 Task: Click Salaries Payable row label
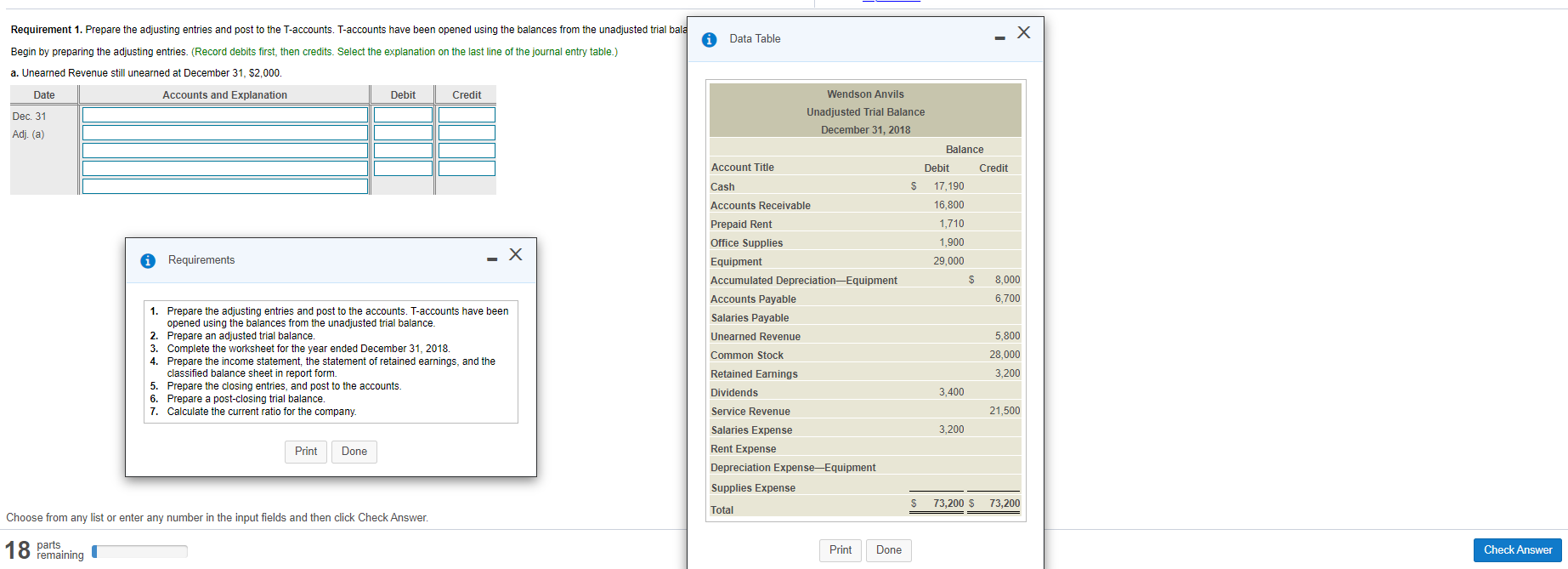point(750,318)
